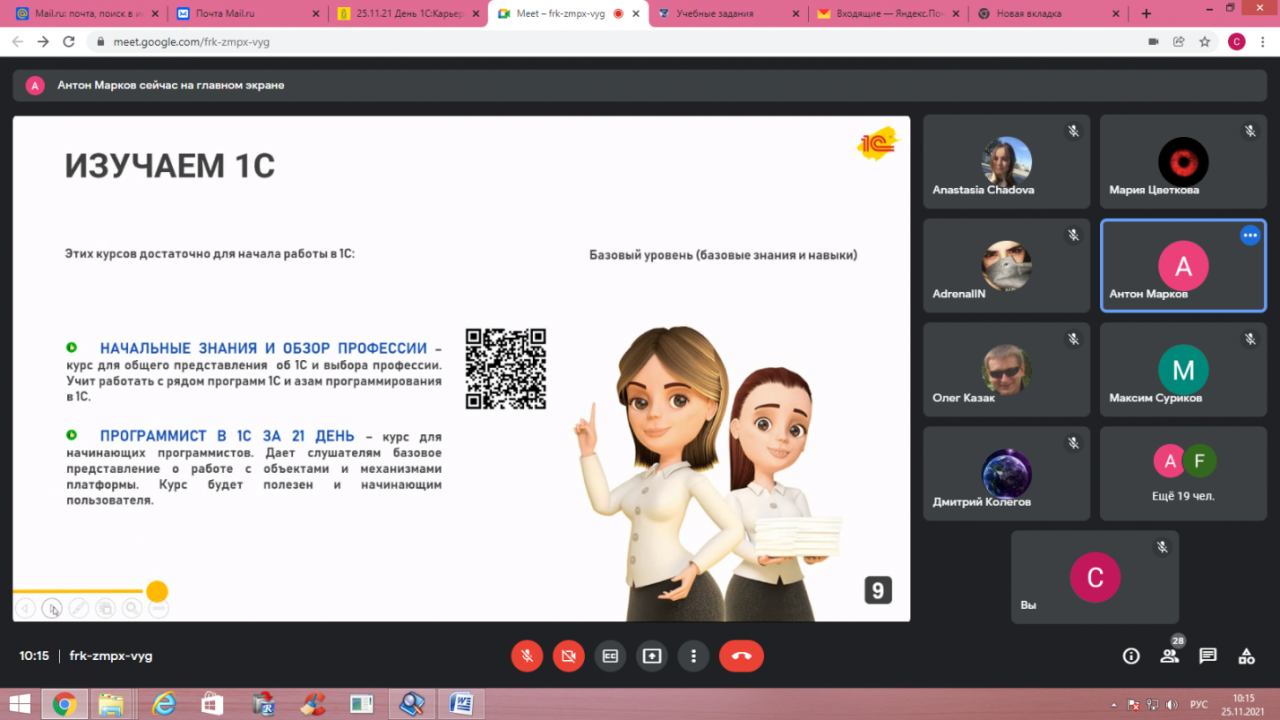Reload the Meet page
Image resolution: width=1280 pixels, height=720 pixels.
coord(69,42)
